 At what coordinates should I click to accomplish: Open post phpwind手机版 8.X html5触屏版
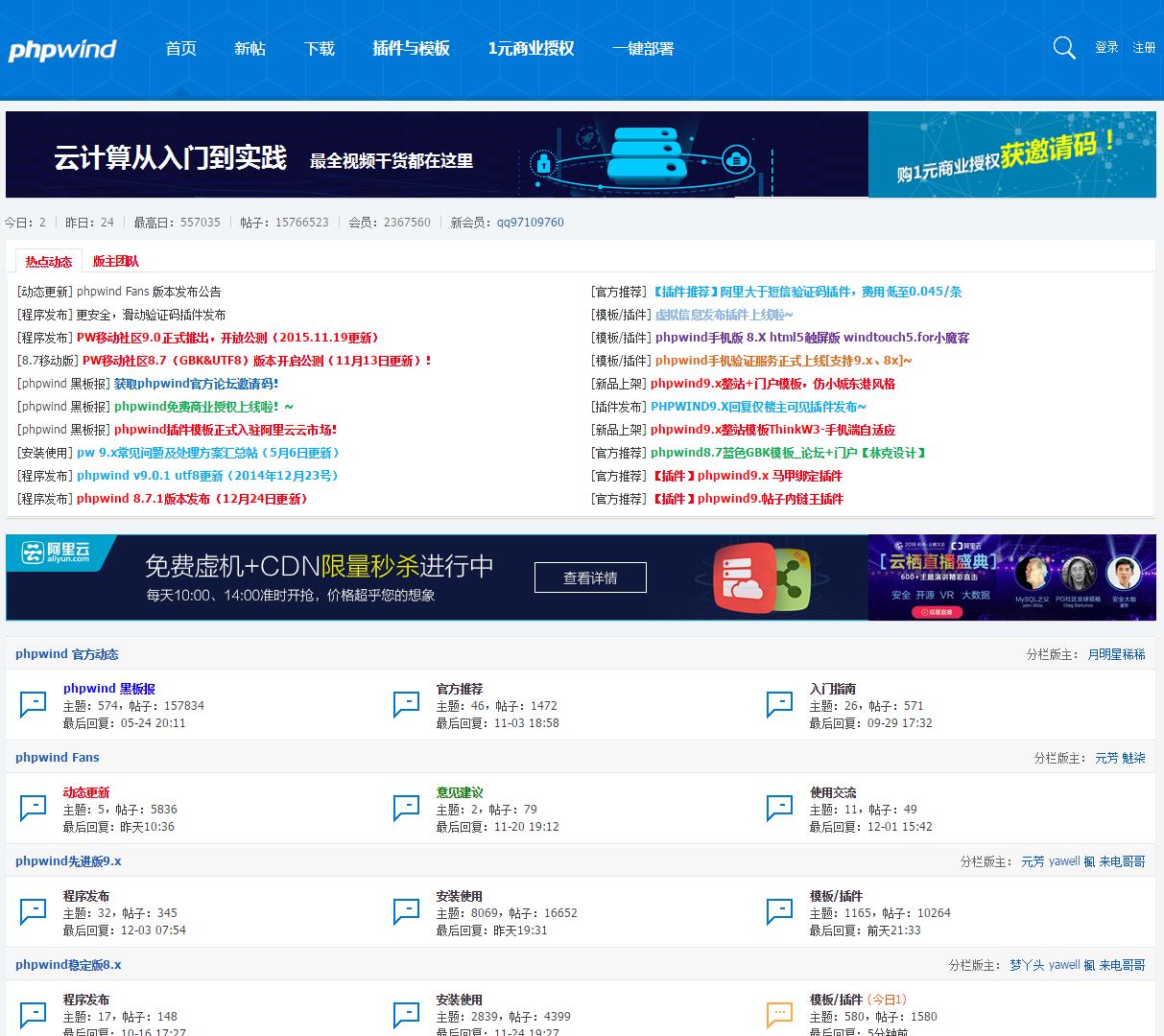click(x=812, y=338)
